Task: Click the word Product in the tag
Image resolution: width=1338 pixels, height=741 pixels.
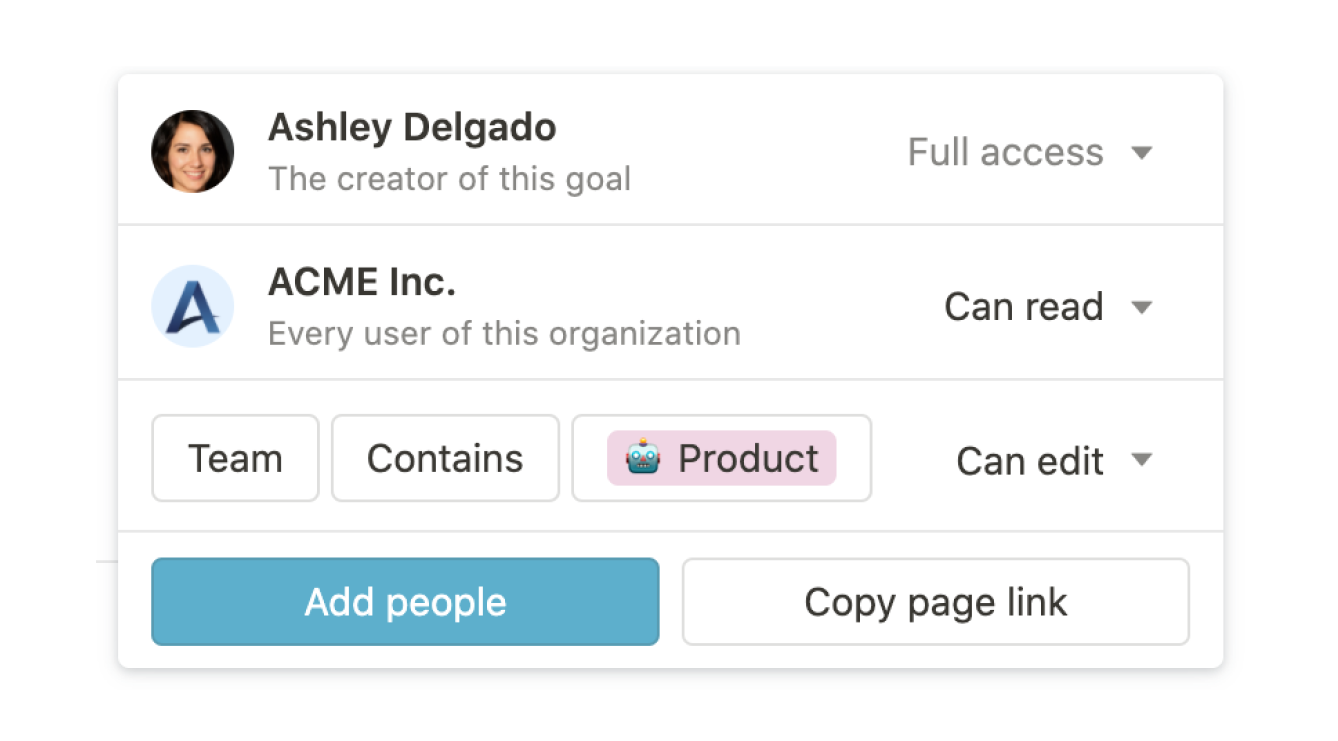Action: (748, 459)
